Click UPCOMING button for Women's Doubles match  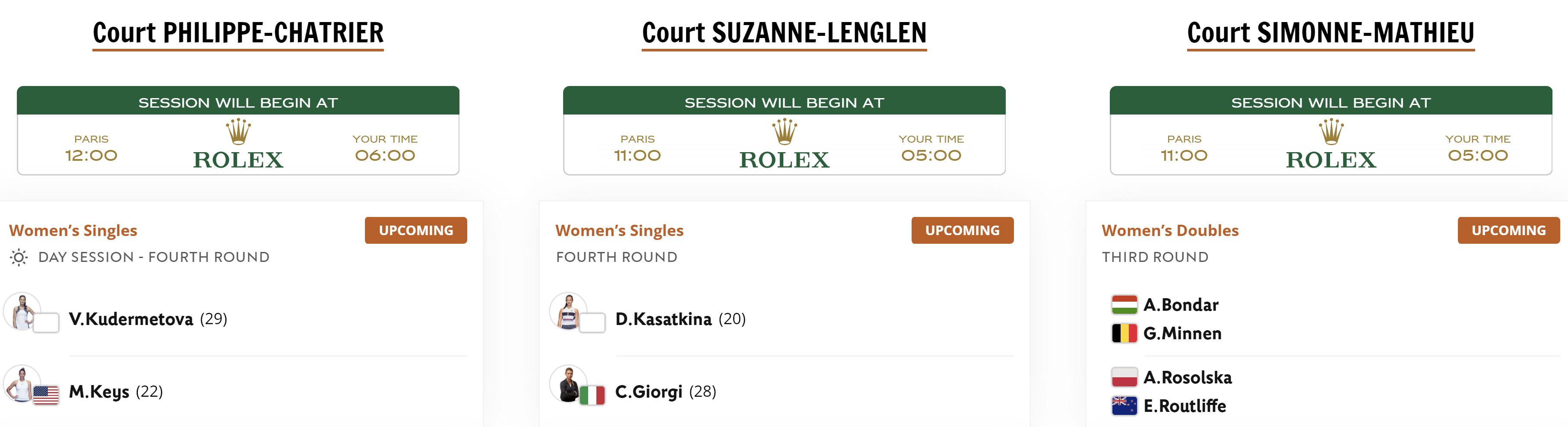point(1508,230)
